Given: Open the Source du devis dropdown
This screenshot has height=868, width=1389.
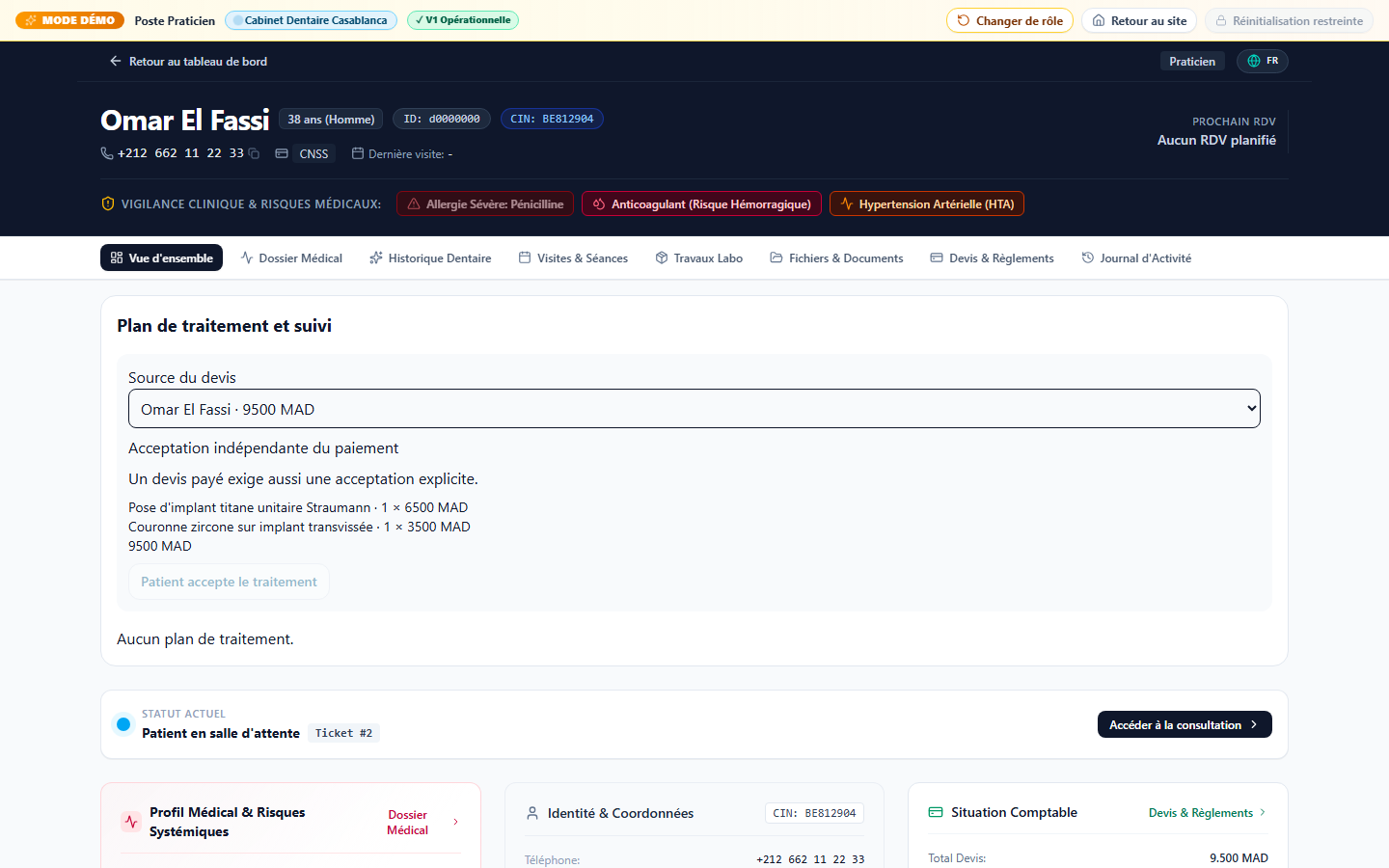Looking at the screenshot, I should tap(694, 409).
